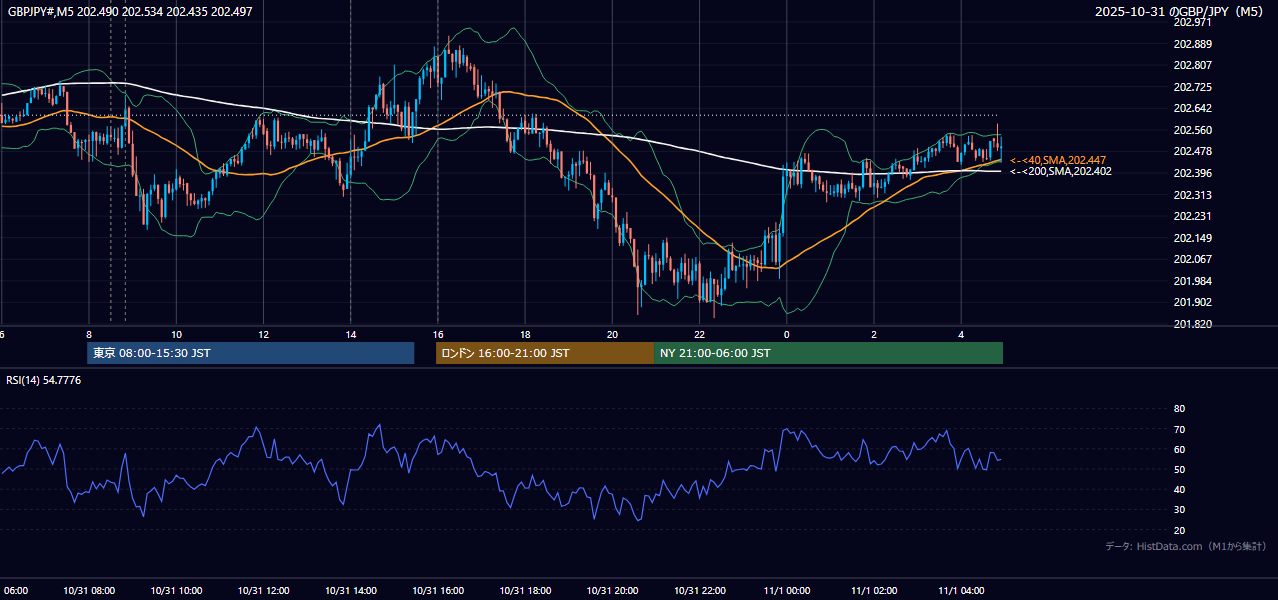Viewport: 1278px width, 600px height.
Task: Select the NY 21:00-06:00 JST session bar
Action: [828, 353]
